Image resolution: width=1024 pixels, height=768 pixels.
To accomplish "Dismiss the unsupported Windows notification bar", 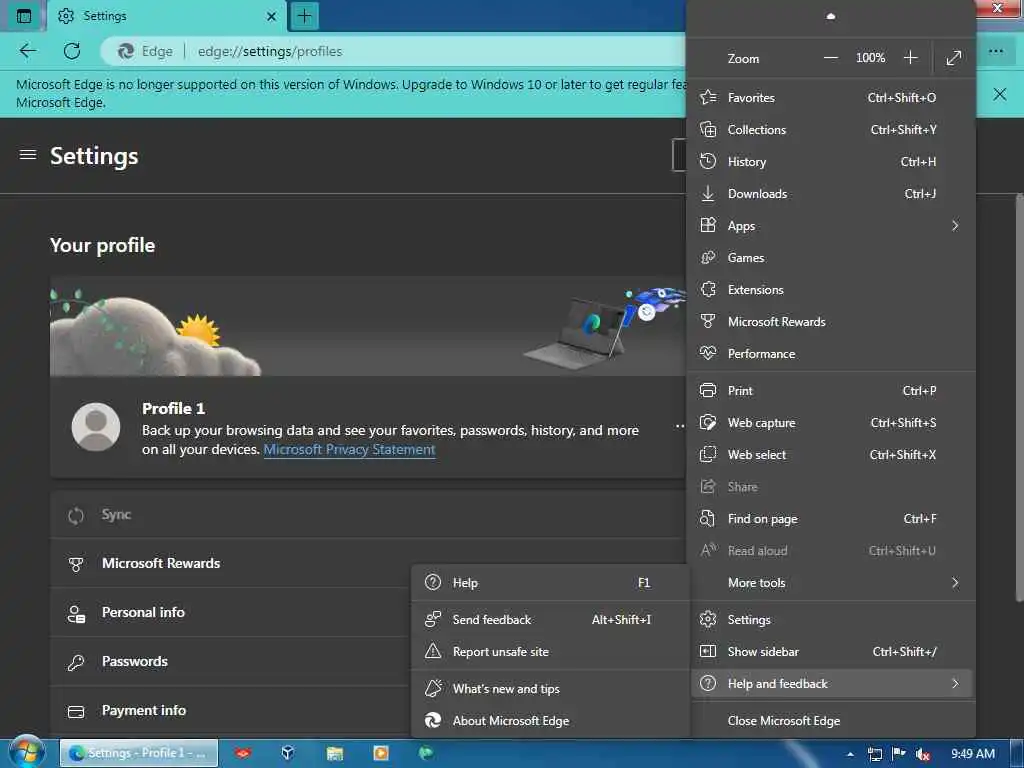I will pos(999,94).
